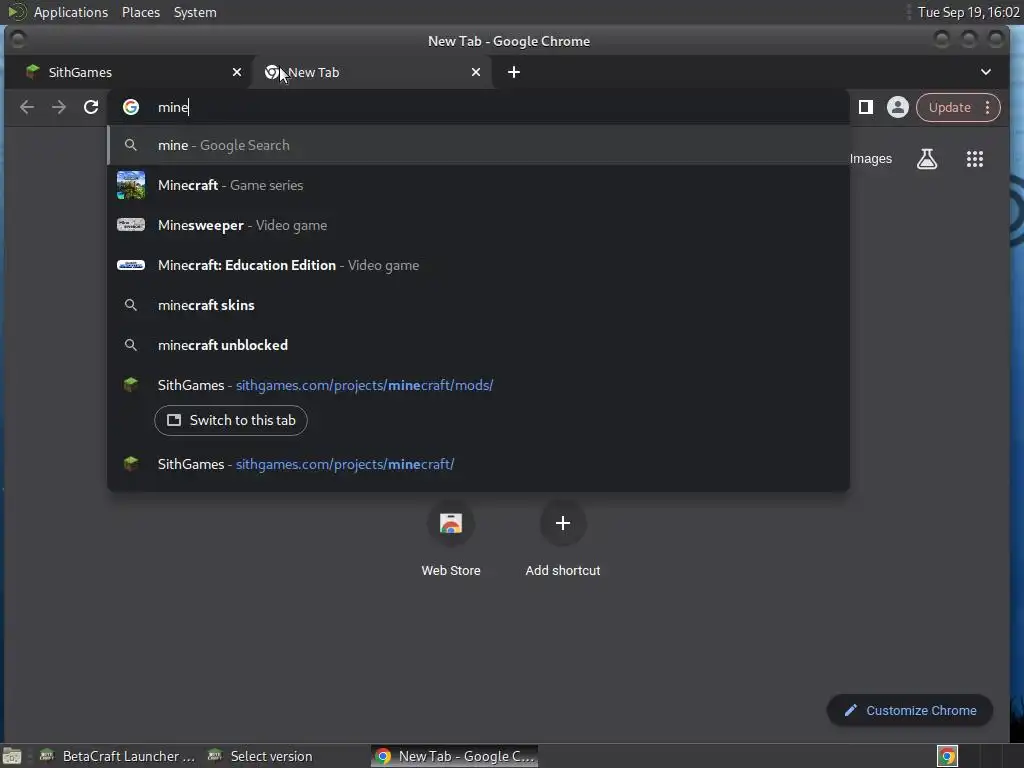Open the Places menu

[141, 12]
